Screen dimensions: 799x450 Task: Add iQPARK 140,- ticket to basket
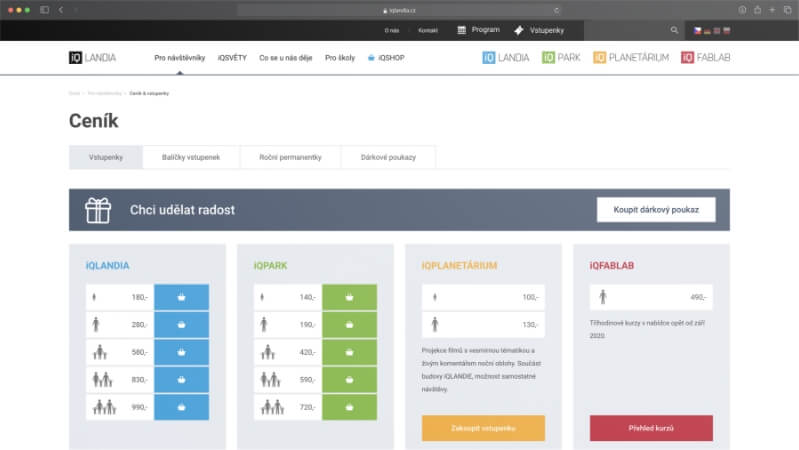coord(349,297)
